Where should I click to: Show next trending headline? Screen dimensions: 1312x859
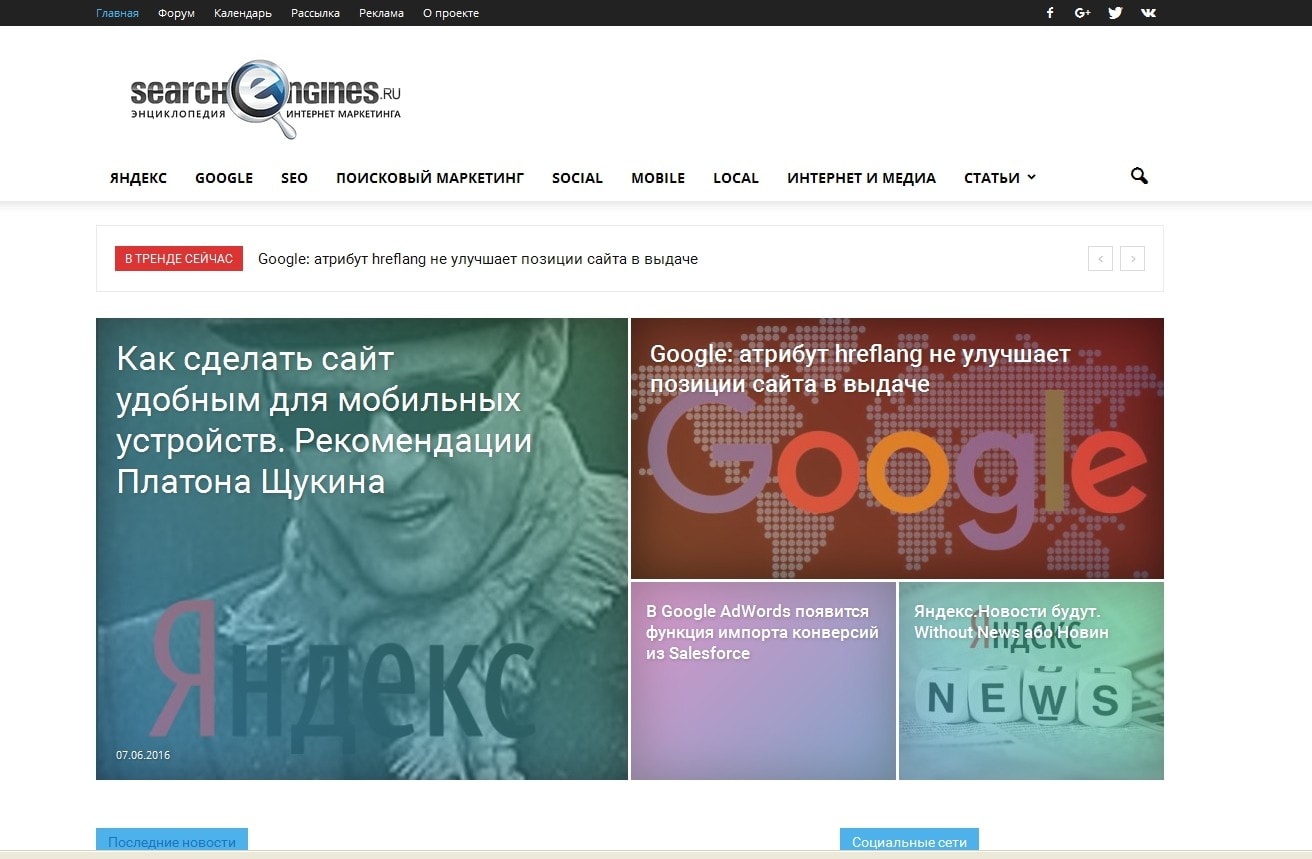[x=1132, y=259]
